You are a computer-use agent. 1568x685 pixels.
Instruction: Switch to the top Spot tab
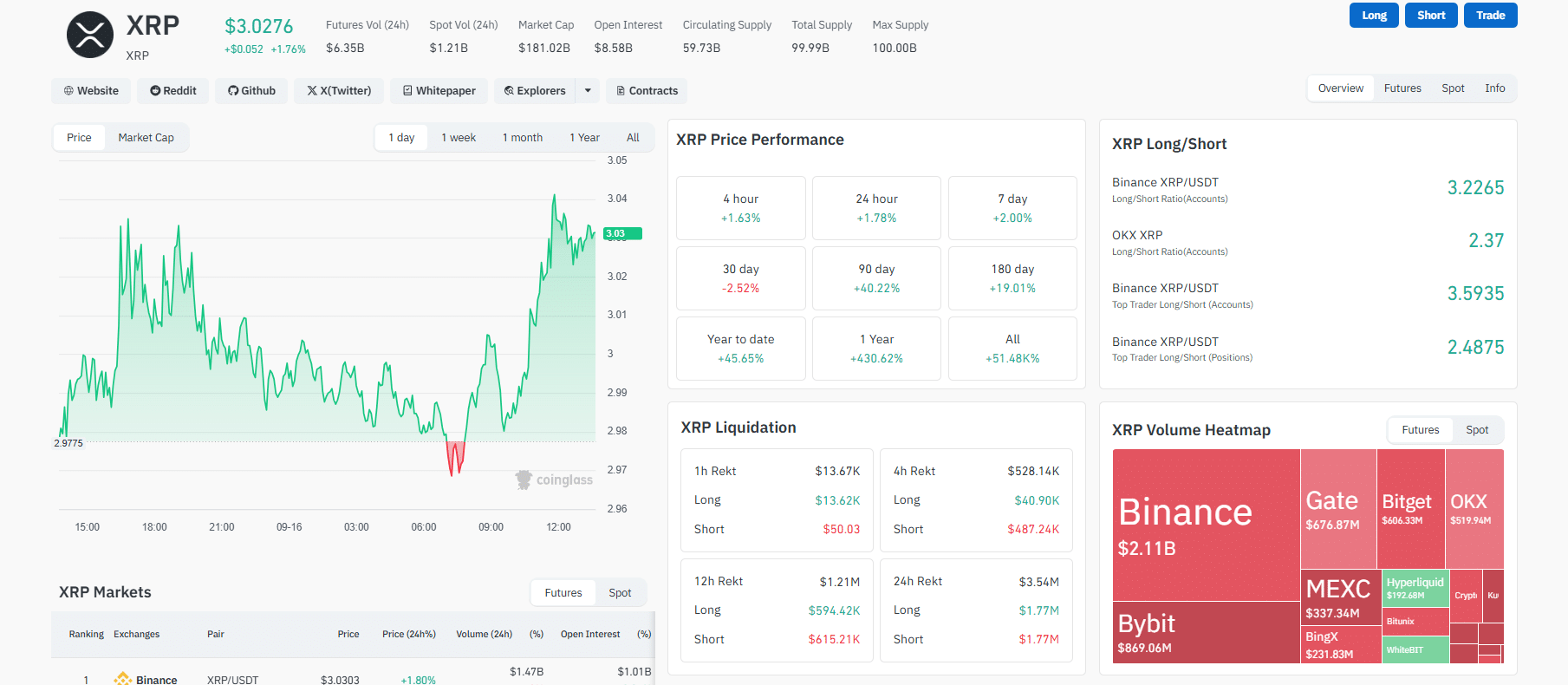pyautogui.click(x=1453, y=88)
